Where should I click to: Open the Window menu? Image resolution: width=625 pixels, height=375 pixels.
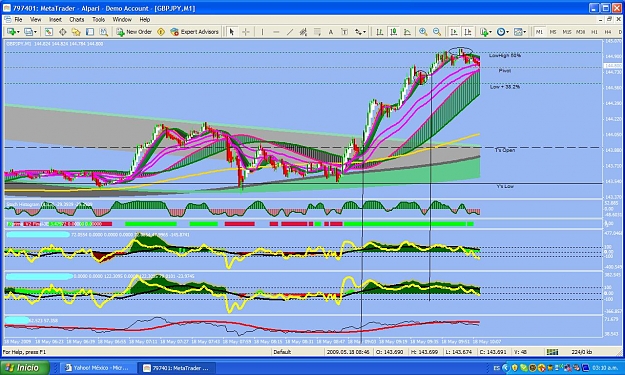(x=122, y=20)
